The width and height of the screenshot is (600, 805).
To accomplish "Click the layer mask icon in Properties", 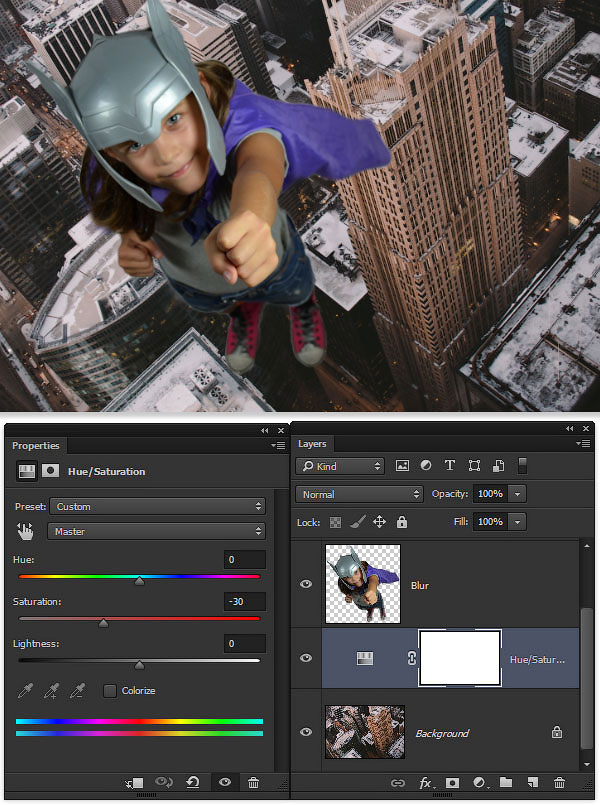I will (x=50, y=470).
